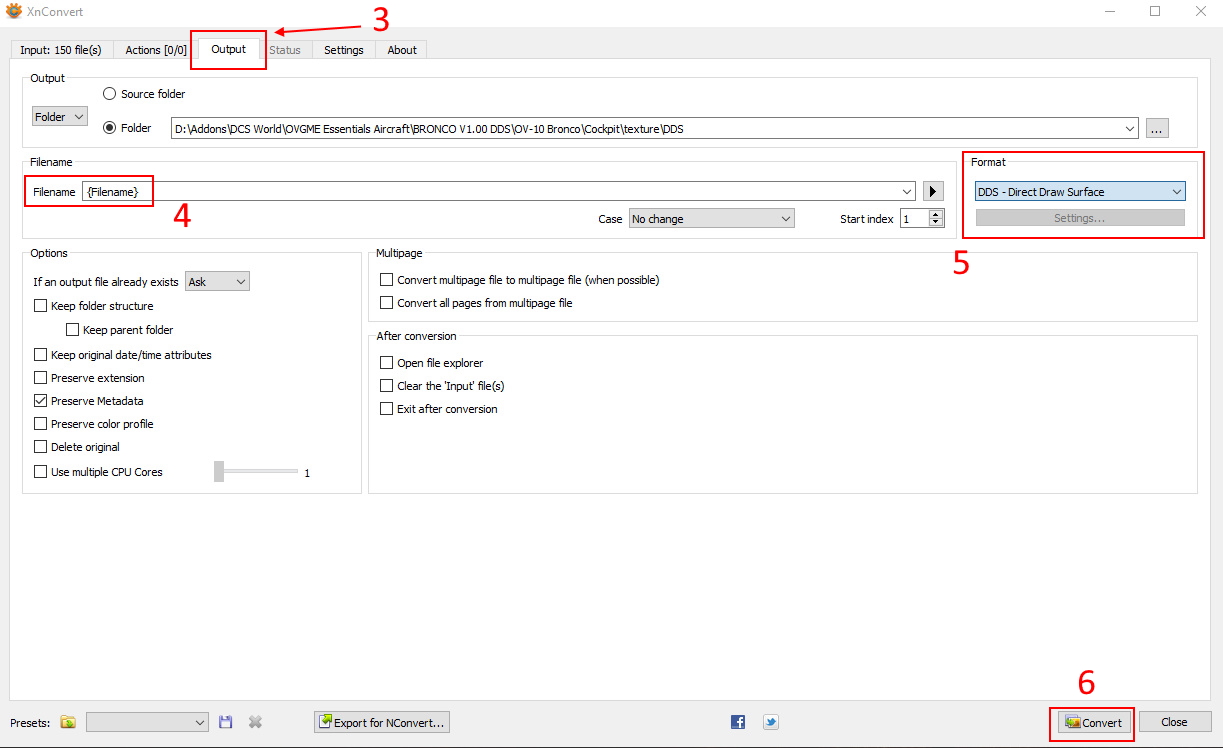Enable Open file explorer after conversion

(x=387, y=363)
